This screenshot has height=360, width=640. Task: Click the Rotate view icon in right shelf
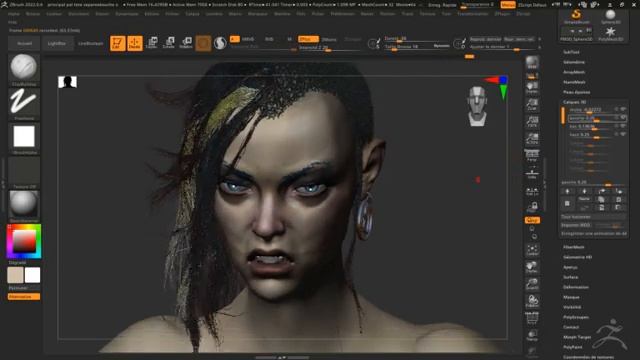(x=532, y=301)
